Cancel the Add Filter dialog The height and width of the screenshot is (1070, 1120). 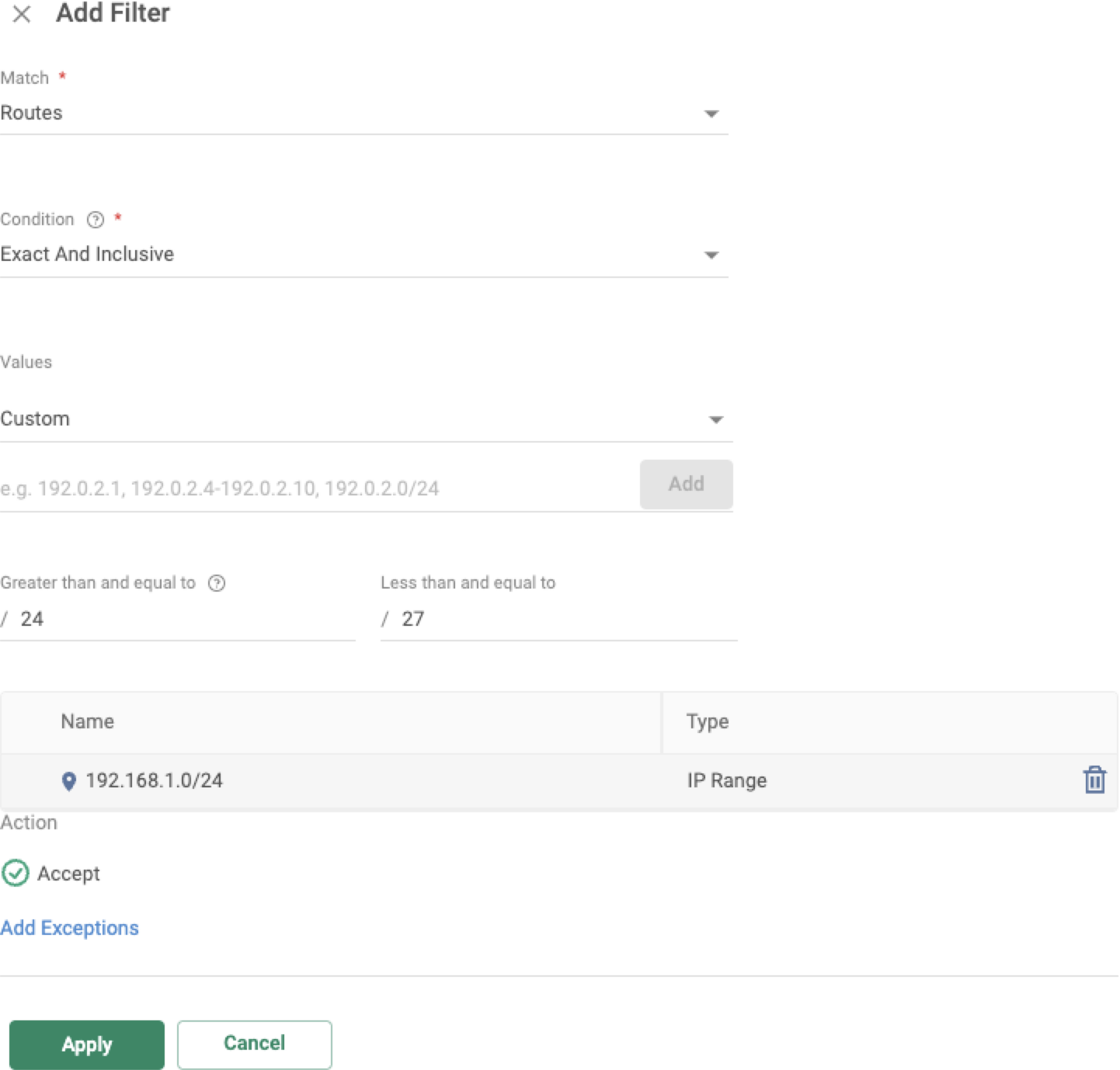pos(254,1044)
